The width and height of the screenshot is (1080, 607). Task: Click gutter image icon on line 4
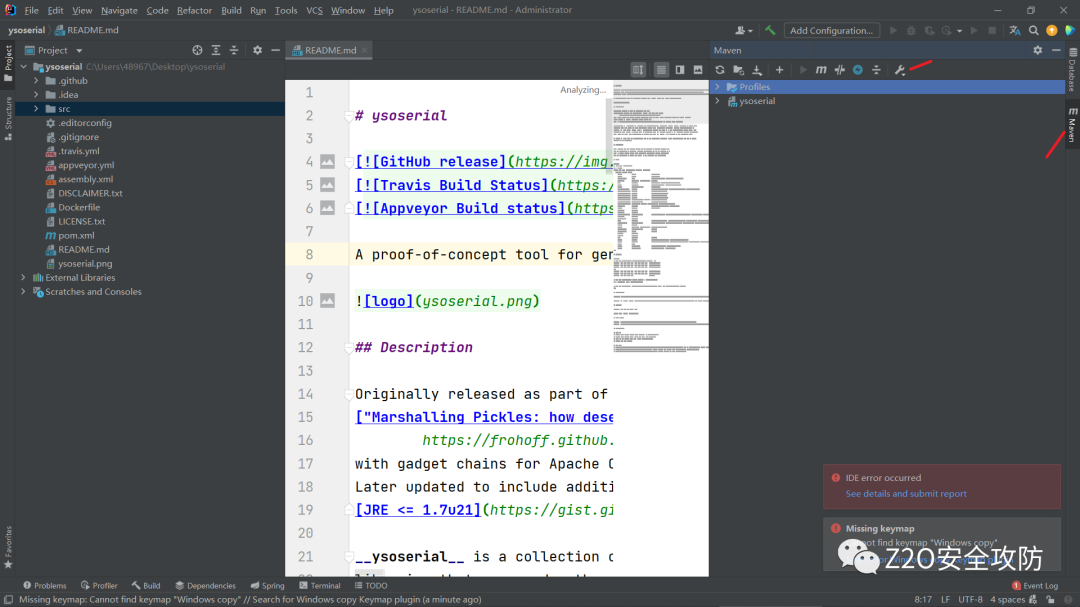tap(327, 162)
